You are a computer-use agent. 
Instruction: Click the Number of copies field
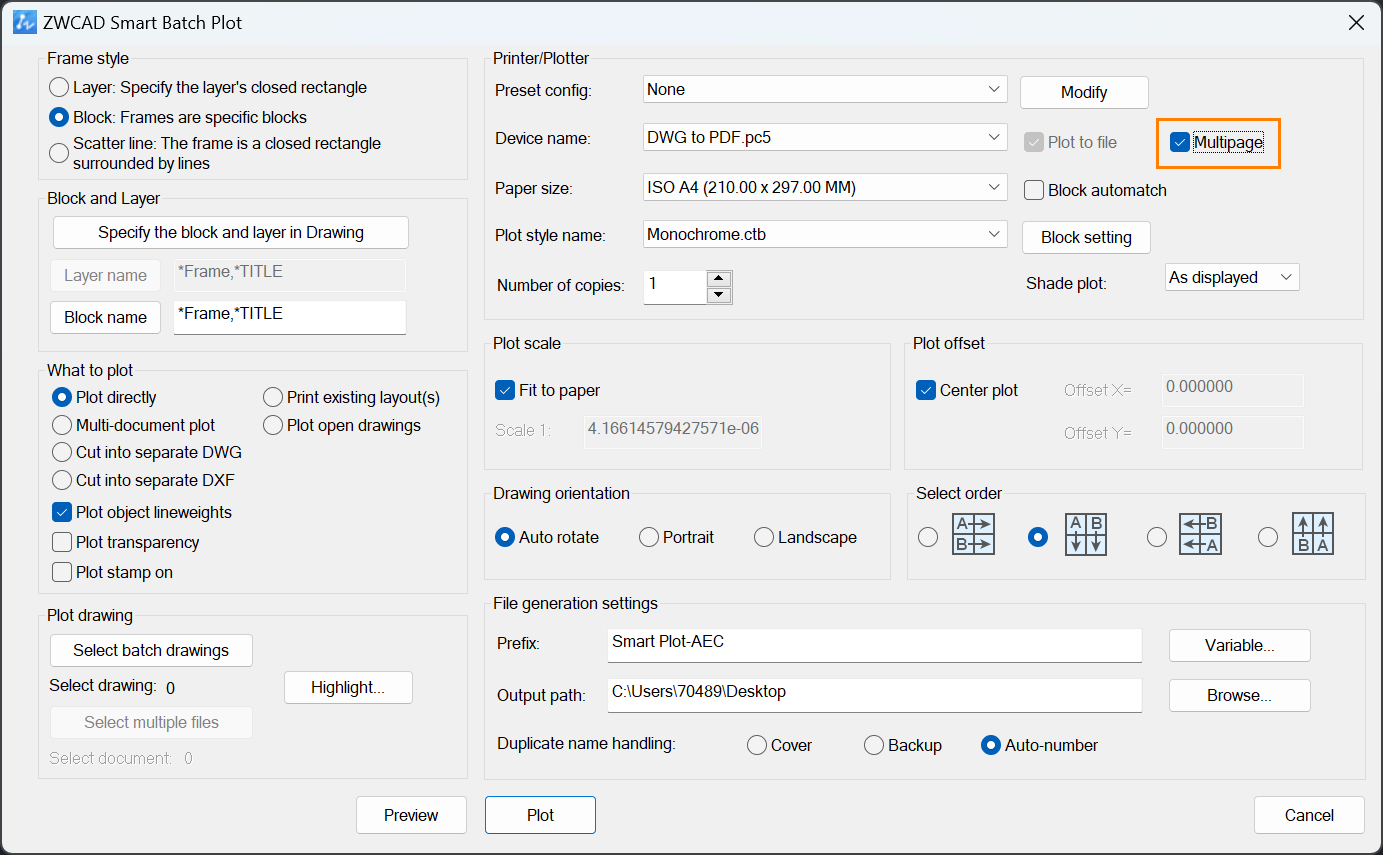click(675, 287)
